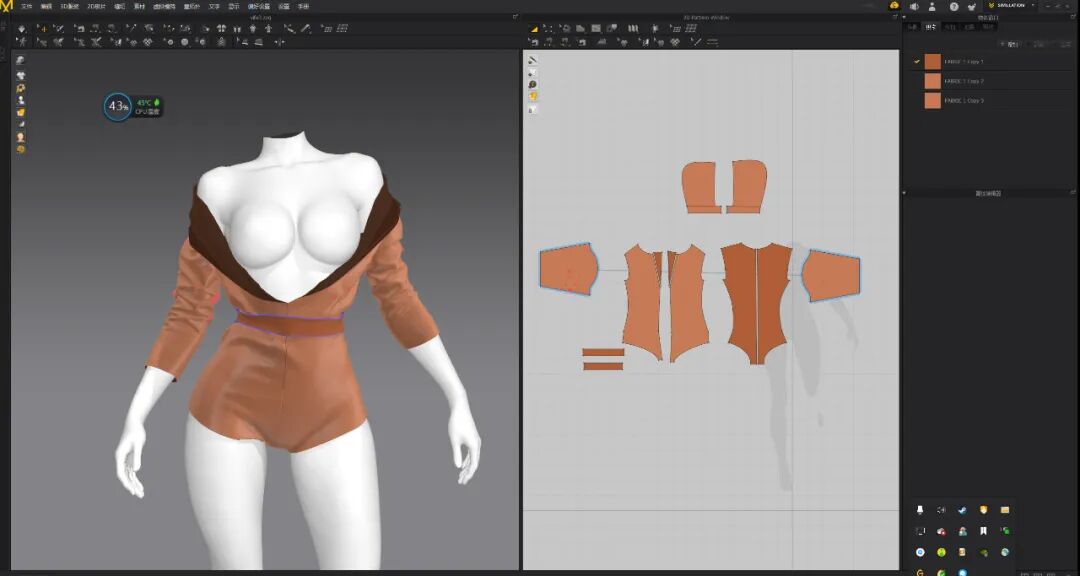Click the yellow cloud icon in top bar
Image resolution: width=1080 pixels, height=576 pixels.
point(894,6)
